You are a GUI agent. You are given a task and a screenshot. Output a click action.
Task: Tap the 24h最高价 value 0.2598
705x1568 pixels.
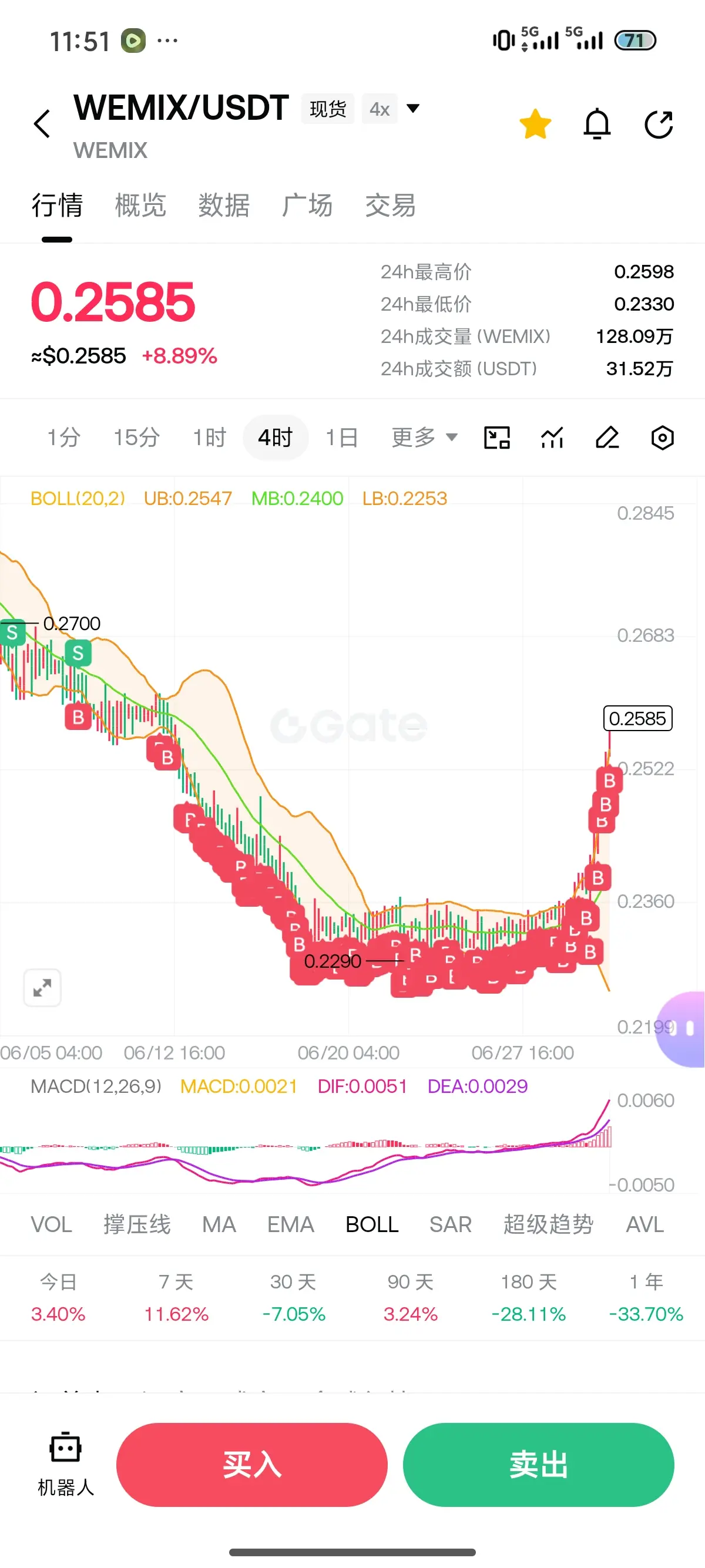pos(643,271)
